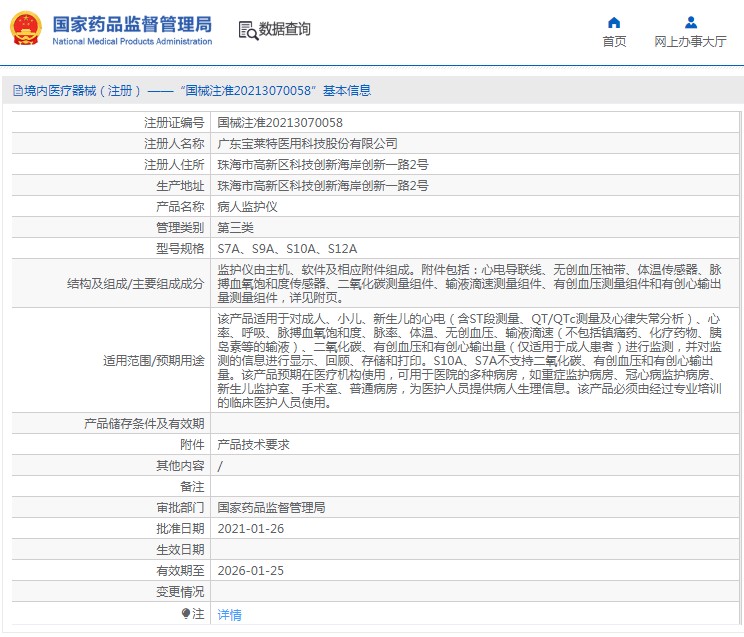Viewport: 744px width, 637px height.
Task: Click production address value in 生产地址 row
Action: coord(323,186)
